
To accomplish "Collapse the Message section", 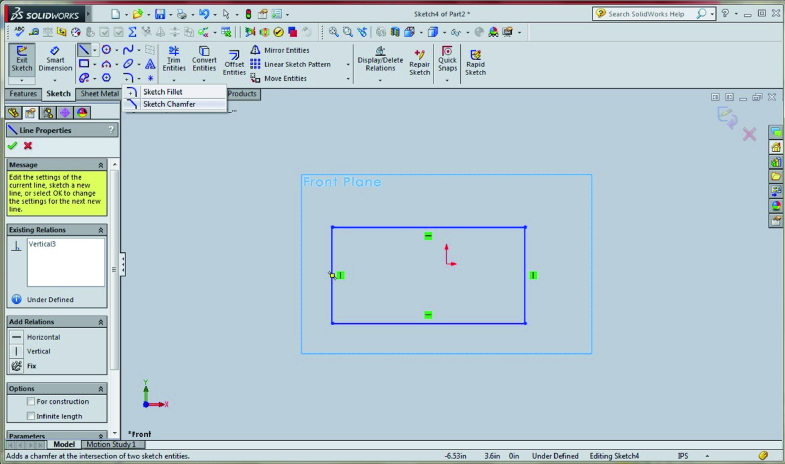I will coord(101,165).
